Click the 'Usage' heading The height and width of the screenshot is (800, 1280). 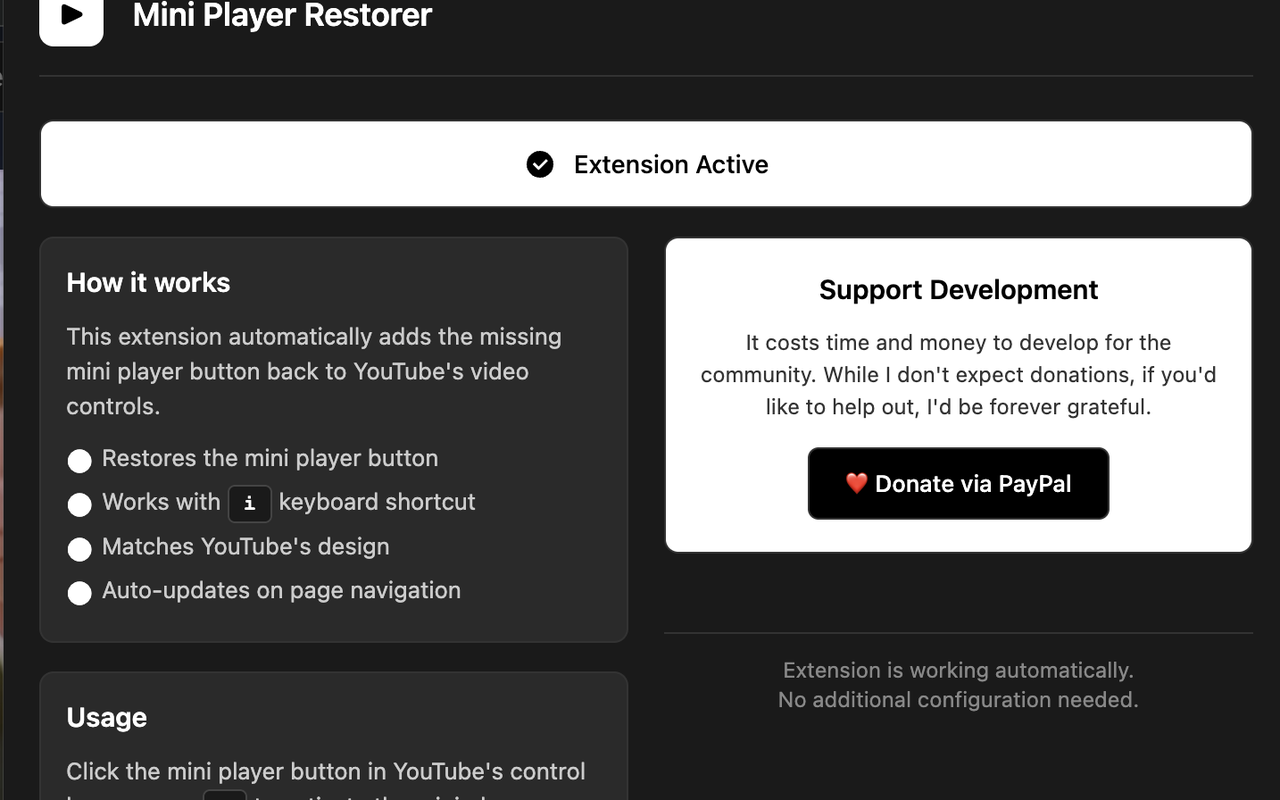pos(107,718)
